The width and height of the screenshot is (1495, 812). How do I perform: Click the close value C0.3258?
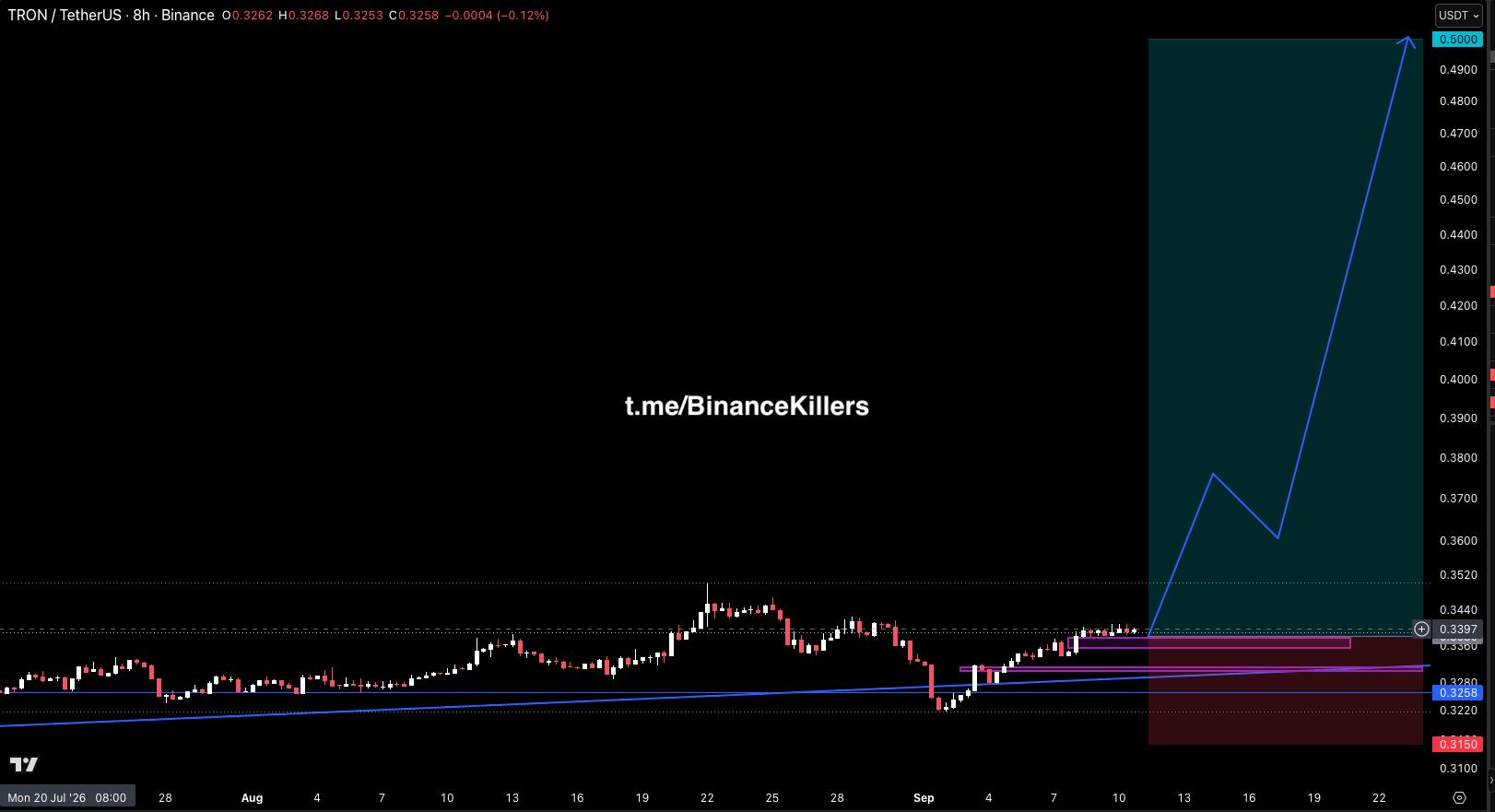click(414, 16)
